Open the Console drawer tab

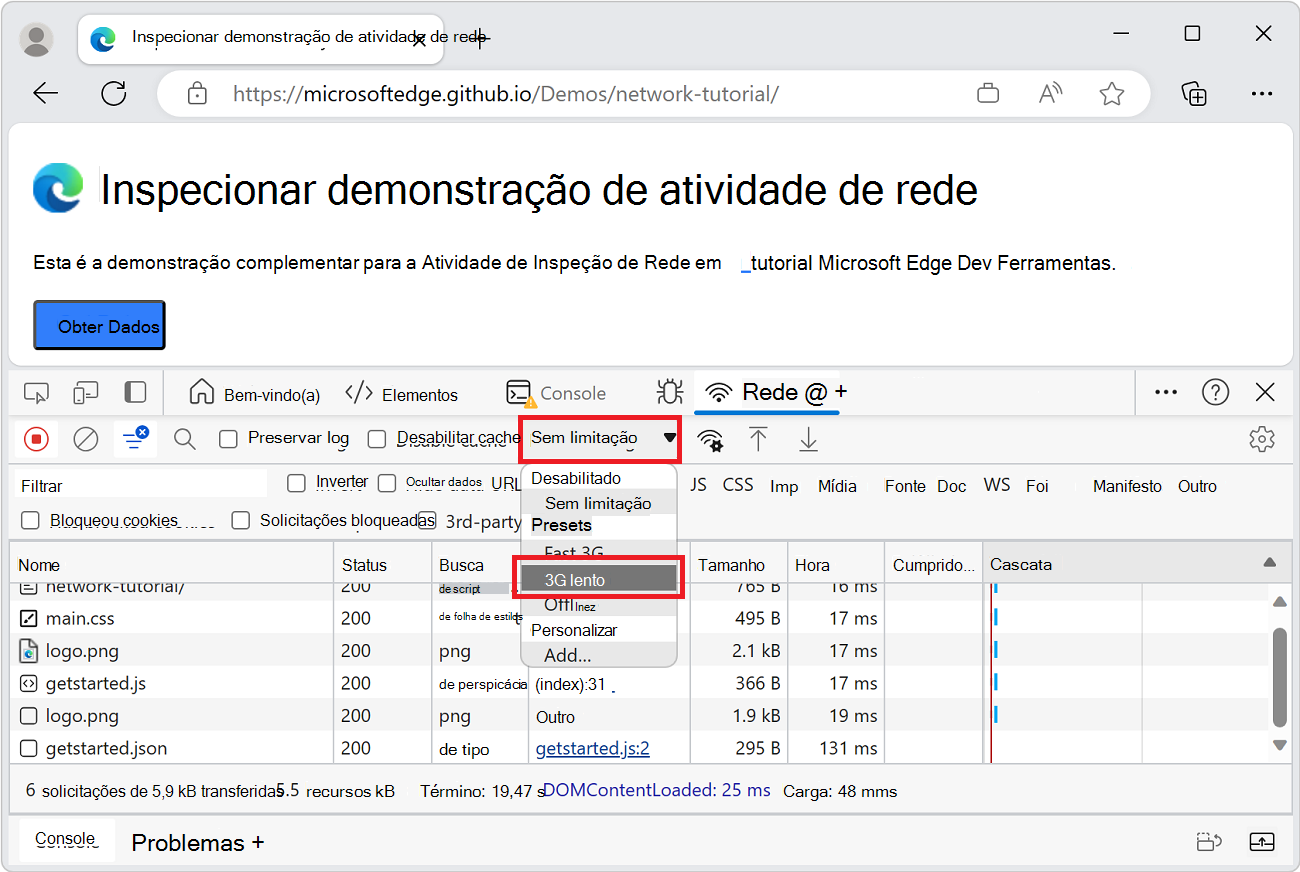pyautogui.click(x=65, y=840)
